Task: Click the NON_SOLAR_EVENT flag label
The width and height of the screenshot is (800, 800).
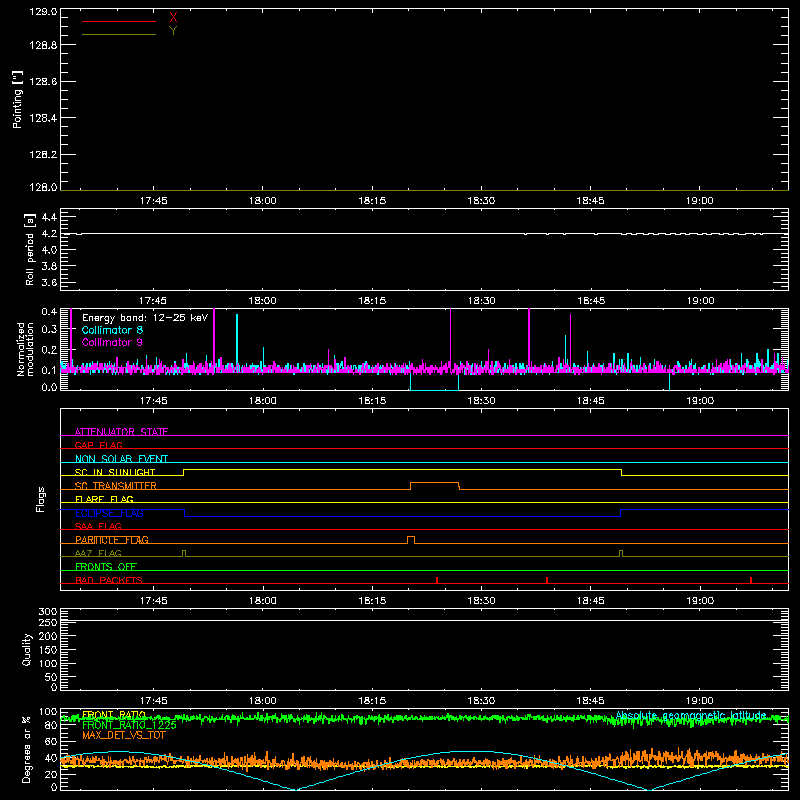Action: point(121,459)
